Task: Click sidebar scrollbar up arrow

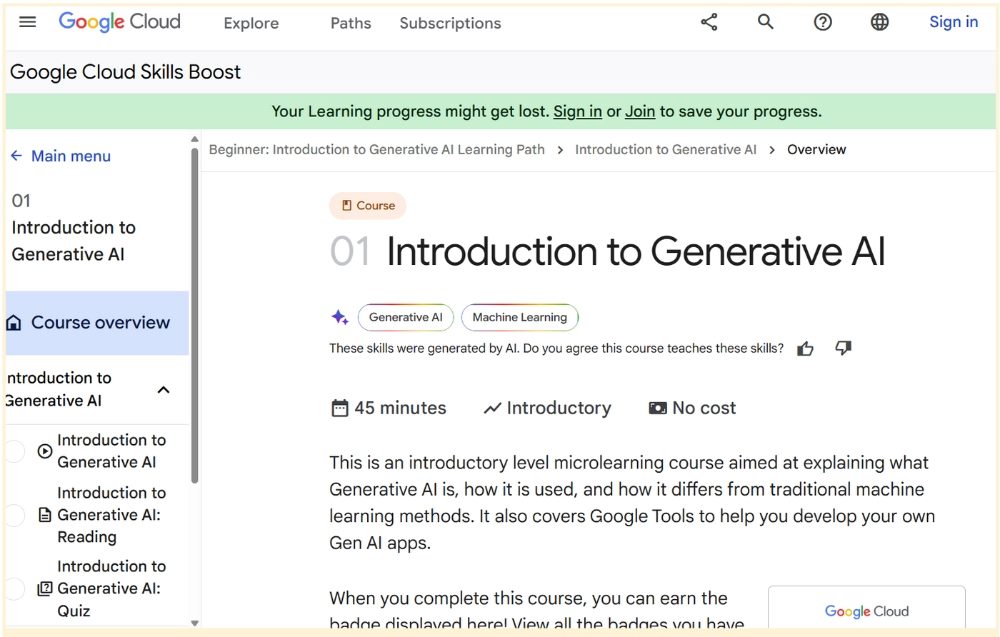Action: point(195,139)
